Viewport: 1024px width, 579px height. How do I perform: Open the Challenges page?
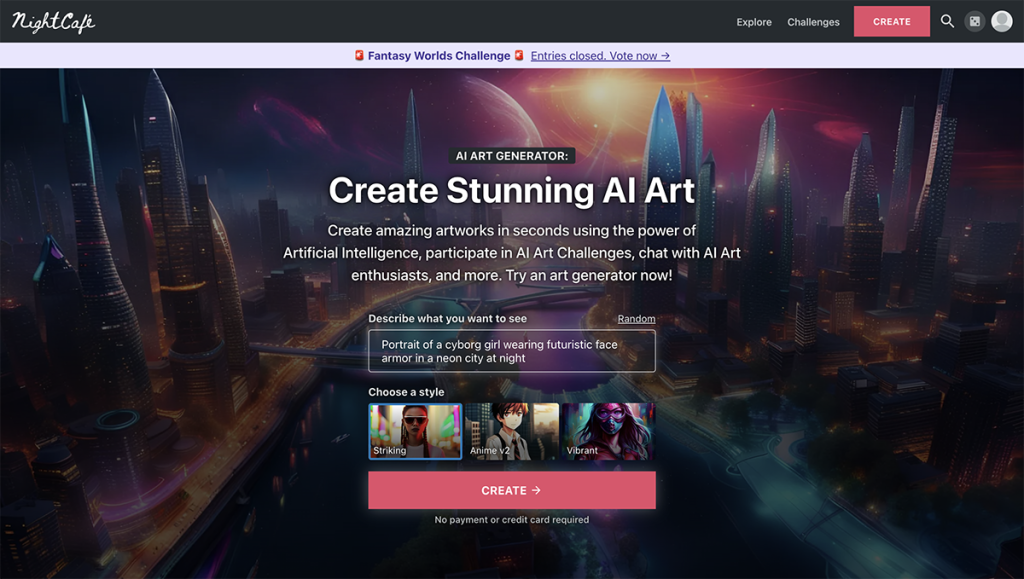click(x=813, y=21)
